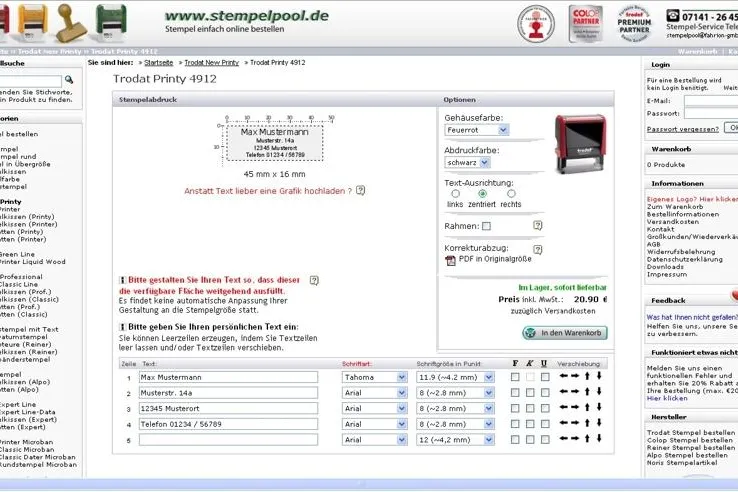Shift line 2 text left with arrow
Screen dimensions: 738x492
[x=563, y=391]
